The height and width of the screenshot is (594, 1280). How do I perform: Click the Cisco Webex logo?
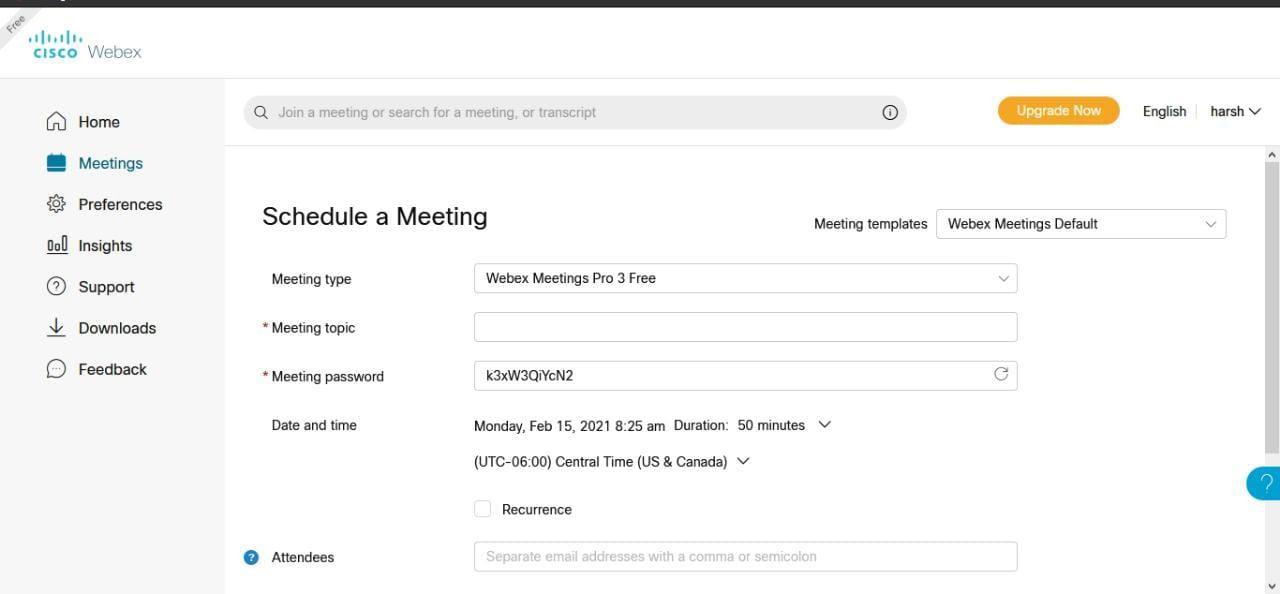[x=85, y=45]
